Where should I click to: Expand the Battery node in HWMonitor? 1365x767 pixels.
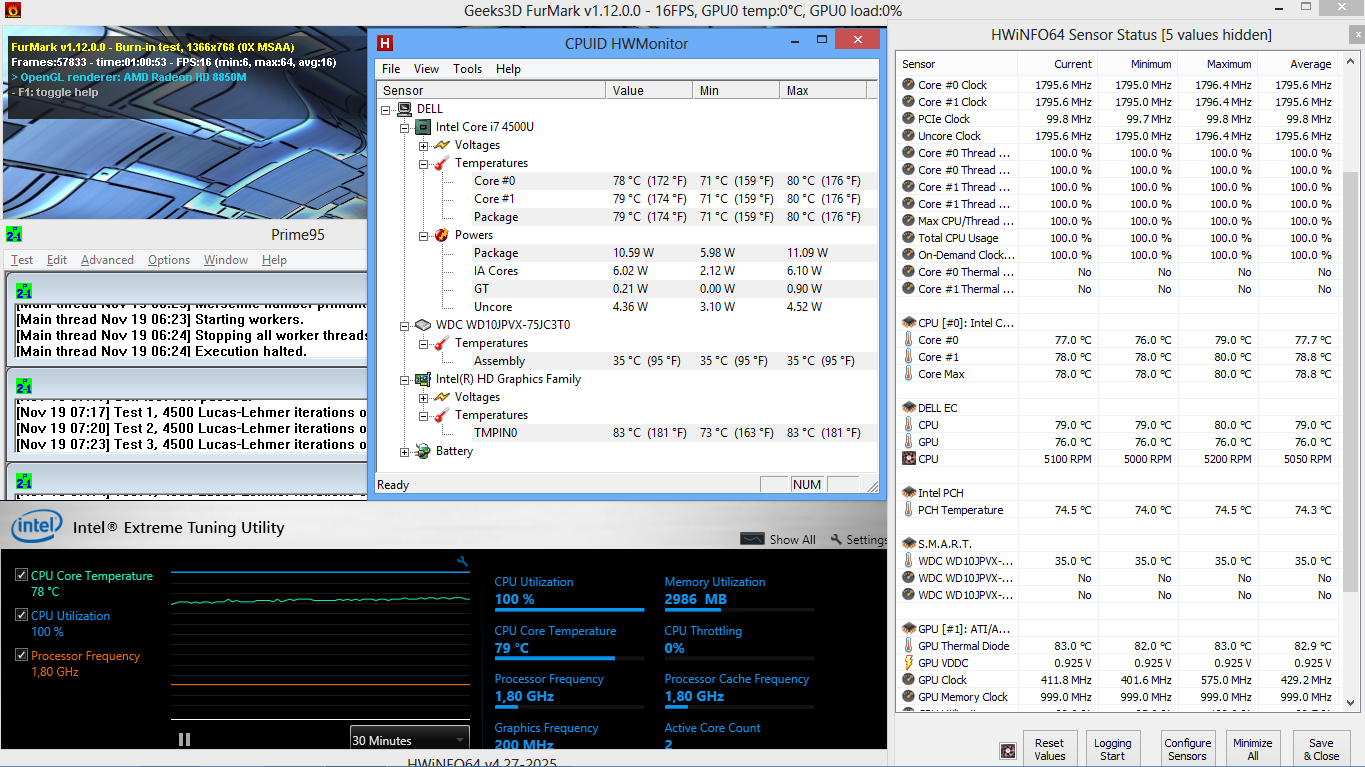[405, 452]
